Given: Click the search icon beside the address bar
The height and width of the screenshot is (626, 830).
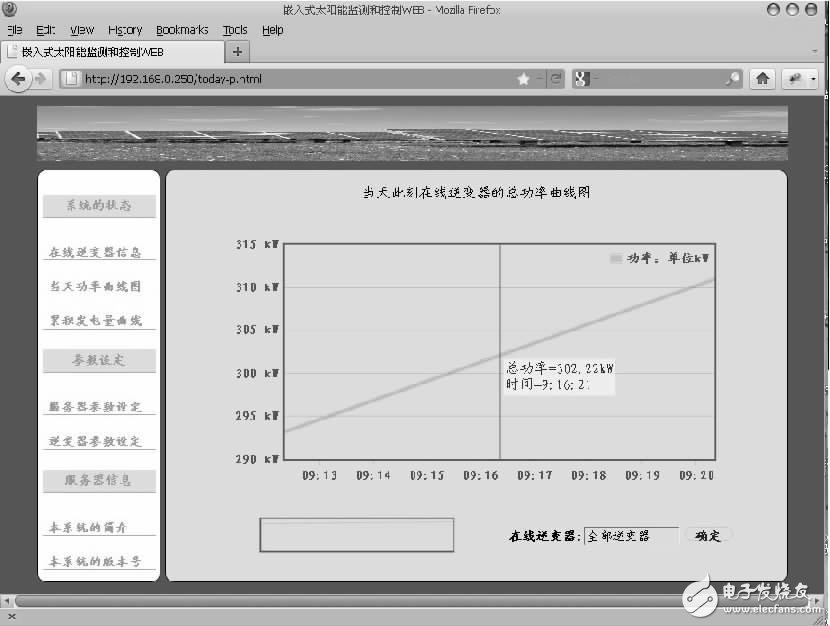Looking at the screenshot, I should [734, 78].
